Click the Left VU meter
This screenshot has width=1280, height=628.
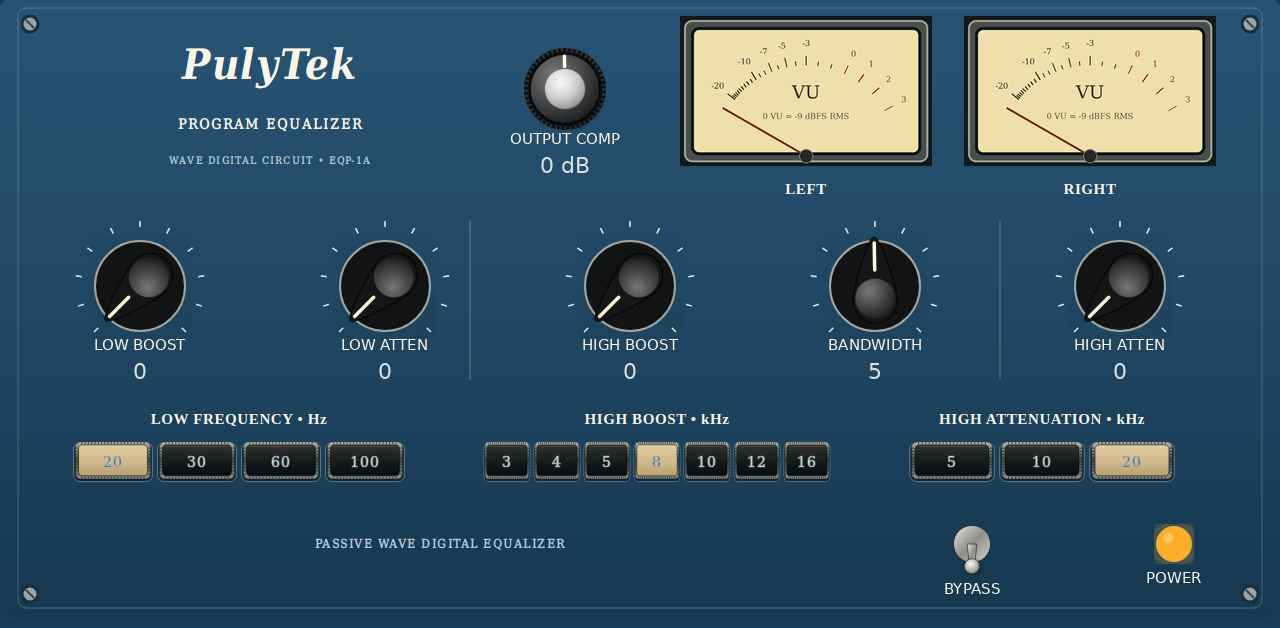pos(806,91)
